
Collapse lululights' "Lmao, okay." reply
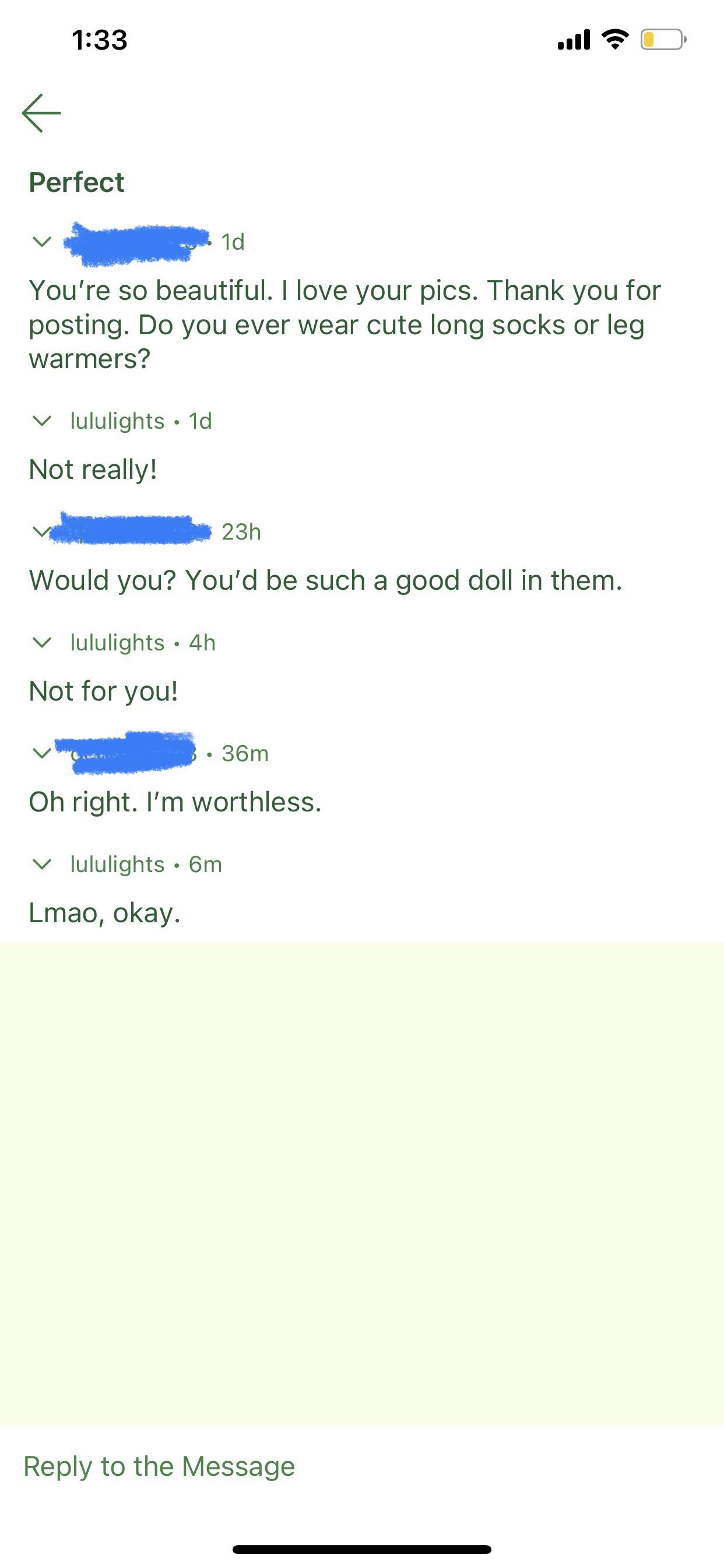[41, 864]
